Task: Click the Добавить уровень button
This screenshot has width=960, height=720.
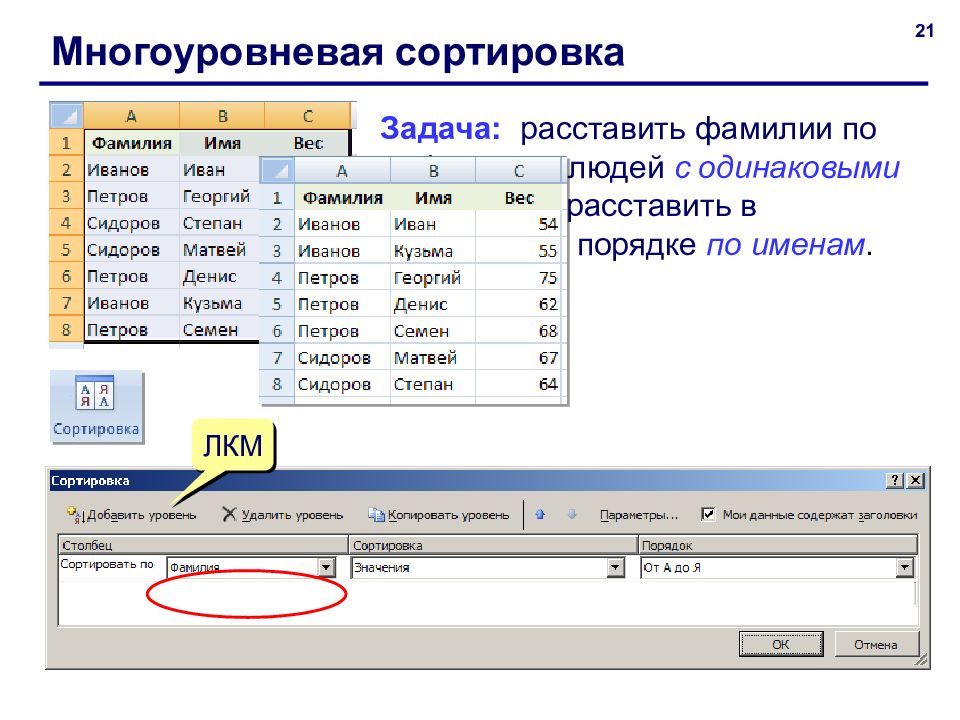Action: [132, 515]
